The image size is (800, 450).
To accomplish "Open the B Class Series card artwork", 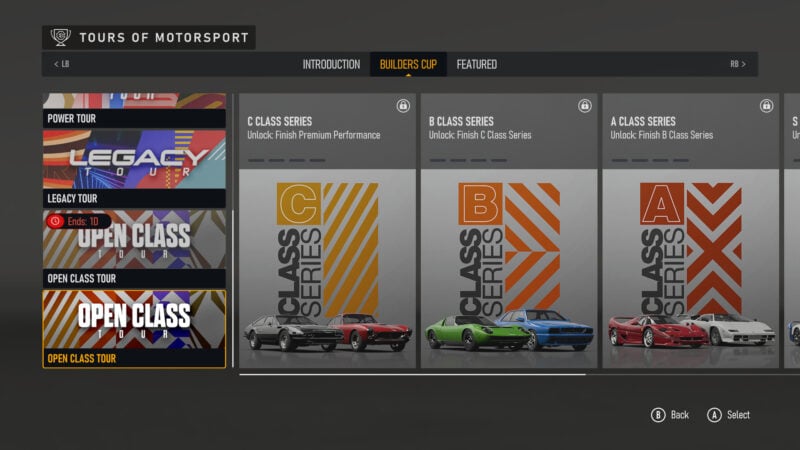I will (509, 268).
